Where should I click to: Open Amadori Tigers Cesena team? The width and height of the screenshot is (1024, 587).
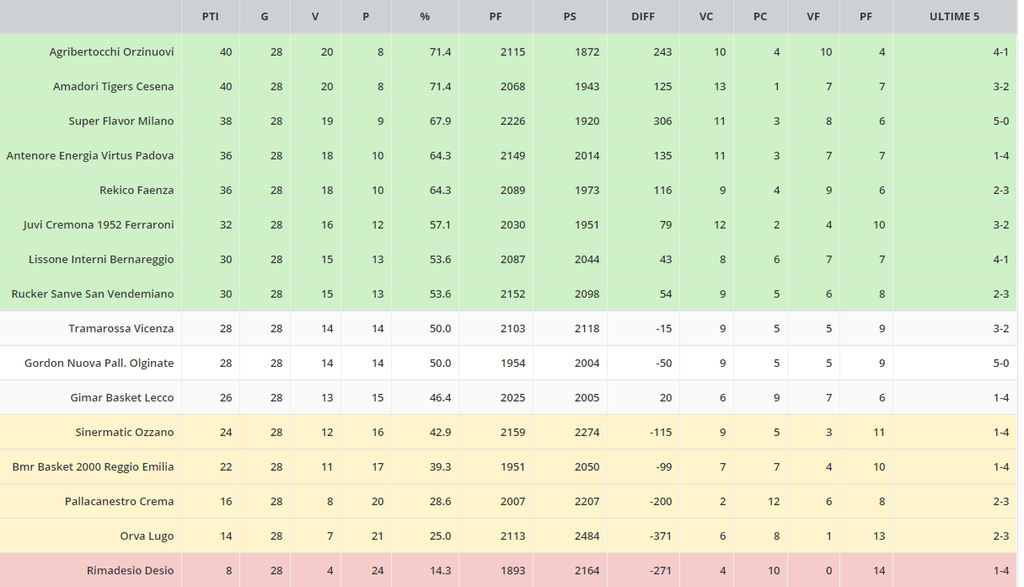(x=113, y=86)
